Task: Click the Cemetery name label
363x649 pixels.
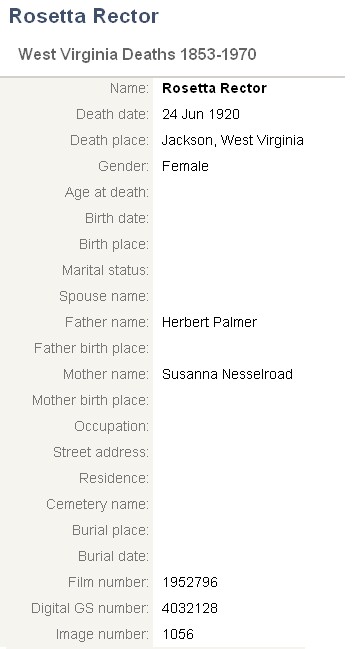Action: tap(98, 505)
